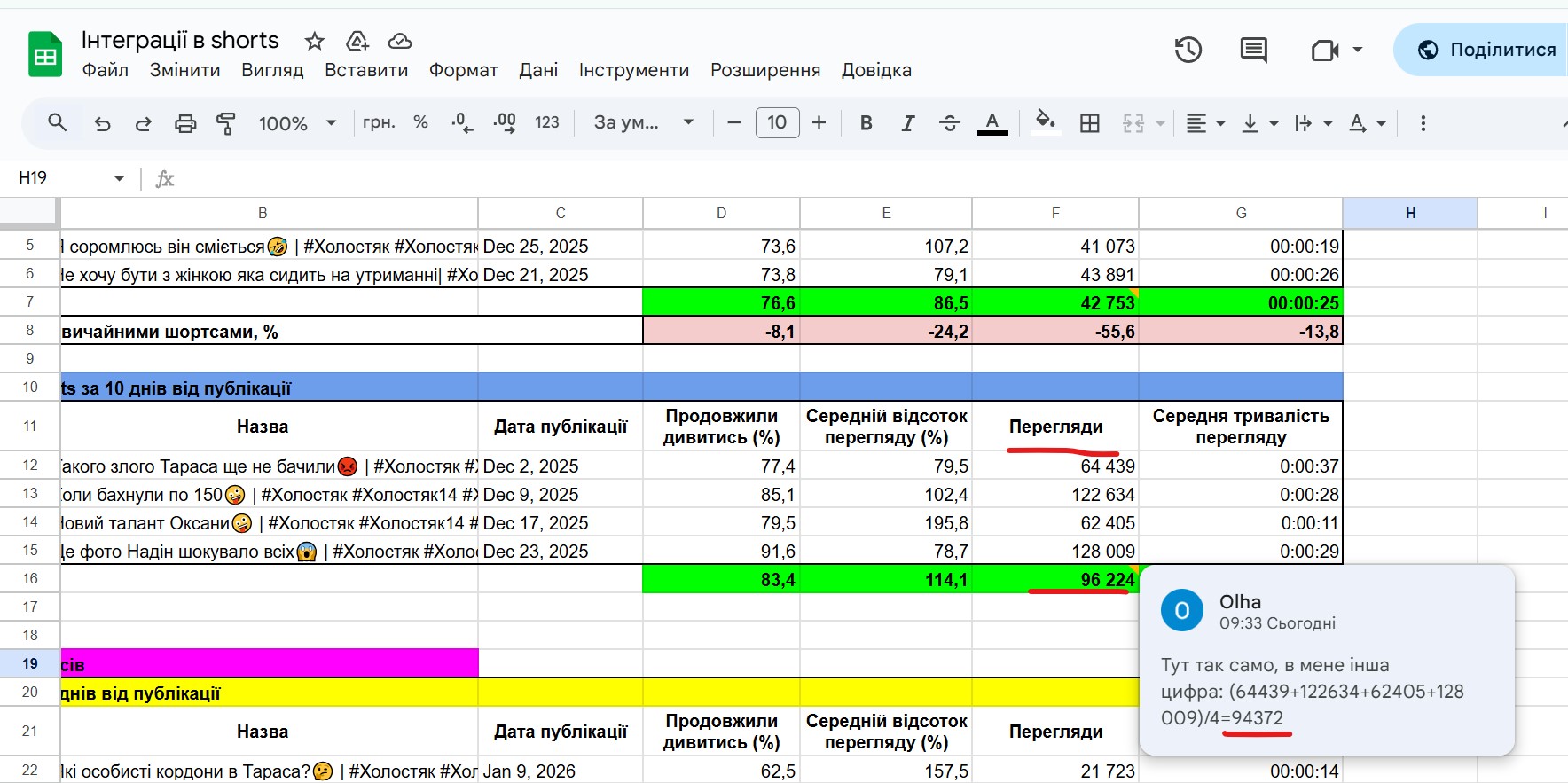Select row 19 header
Screen dimensions: 1568x783
point(30,663)
